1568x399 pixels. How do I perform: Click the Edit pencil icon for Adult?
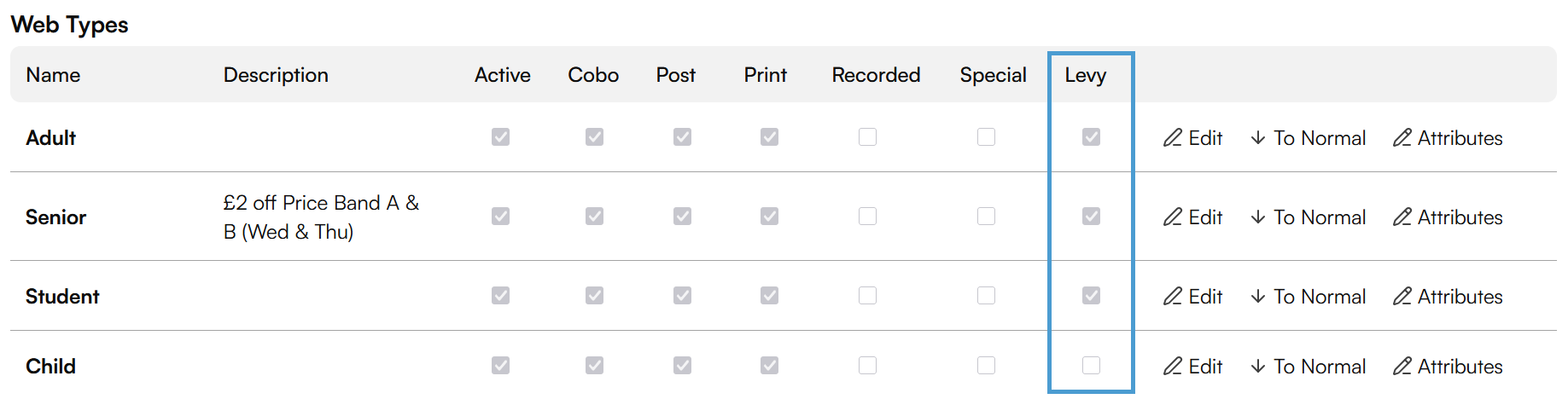point(1173,137)
